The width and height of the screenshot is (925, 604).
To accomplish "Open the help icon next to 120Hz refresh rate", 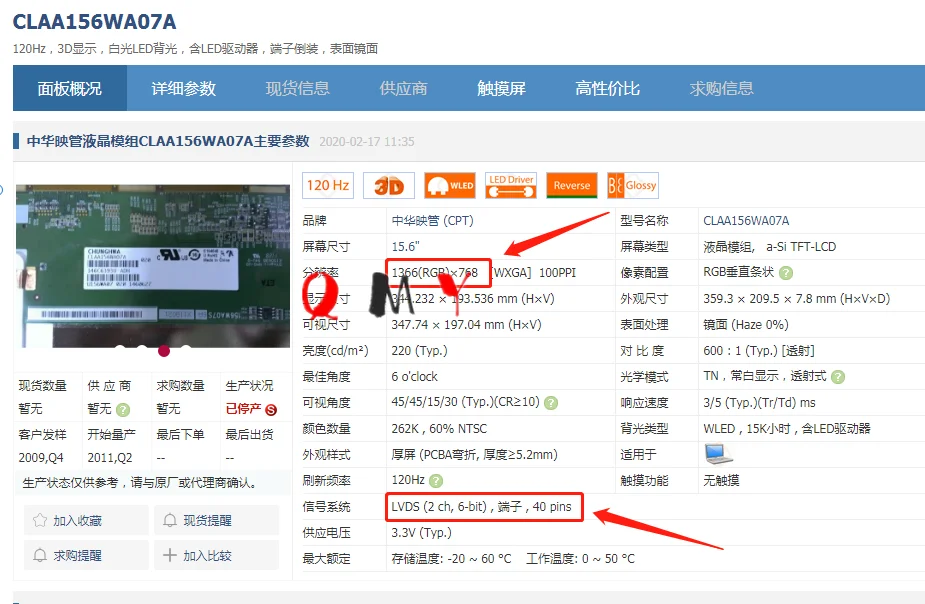I will (436, 481).
